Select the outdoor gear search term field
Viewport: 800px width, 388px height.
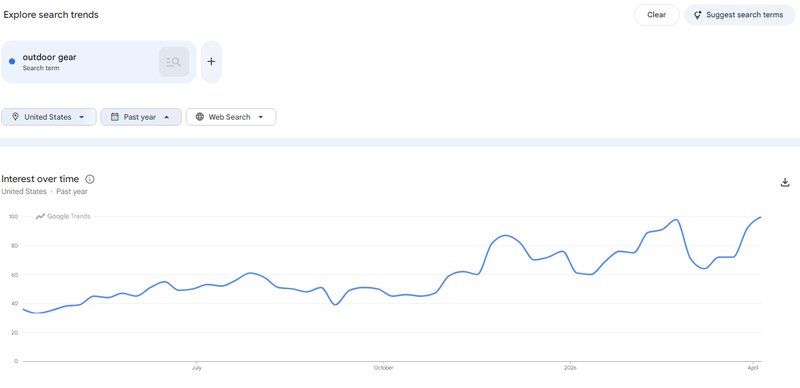click(98, 62)
